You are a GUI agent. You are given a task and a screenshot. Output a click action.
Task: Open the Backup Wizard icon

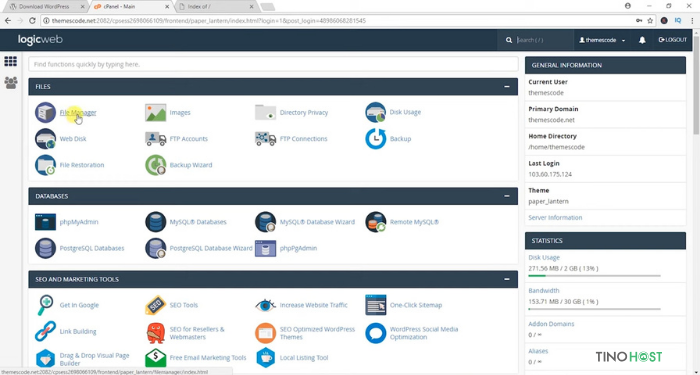click(155, 165)
